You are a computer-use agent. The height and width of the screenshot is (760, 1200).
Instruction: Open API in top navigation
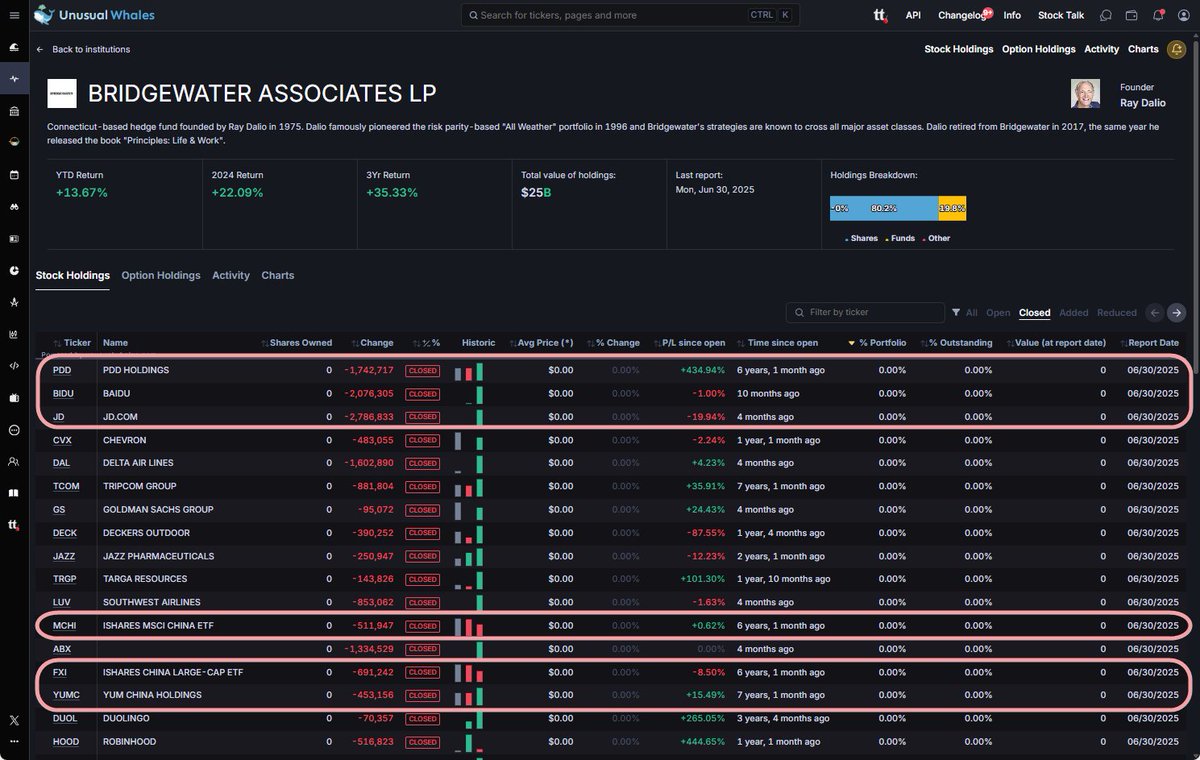[x=913, y=15]
